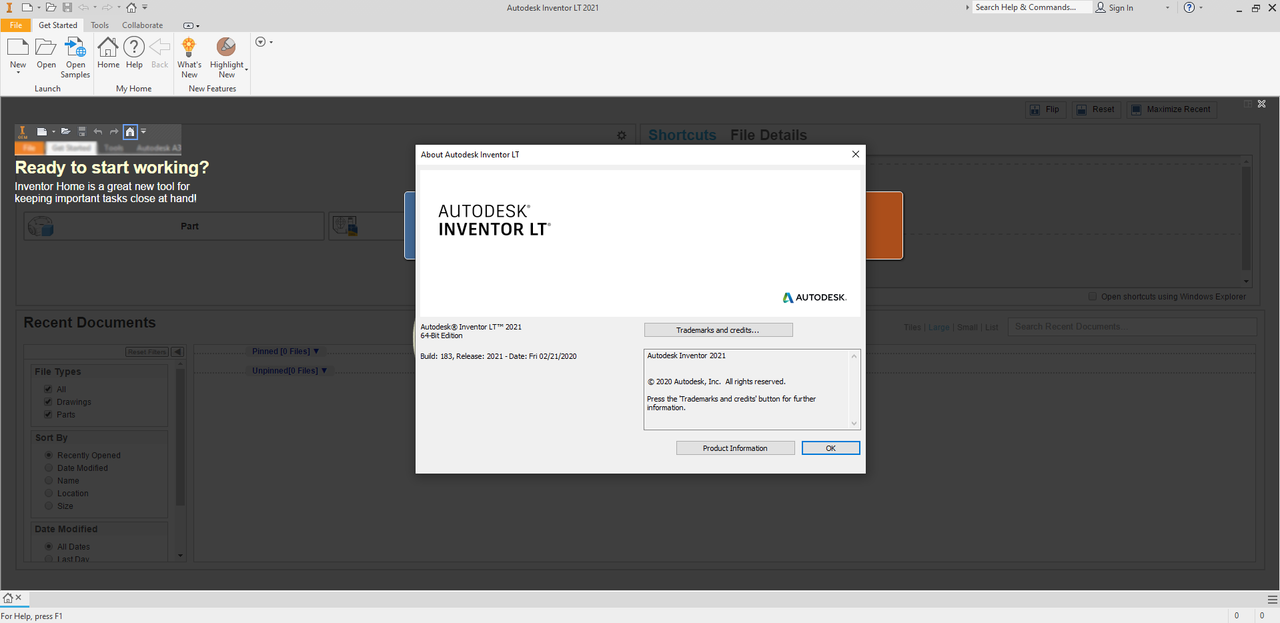
Task: Open the Customize Quick Access Toolbar dropdown
Action: tap(144, 7)
